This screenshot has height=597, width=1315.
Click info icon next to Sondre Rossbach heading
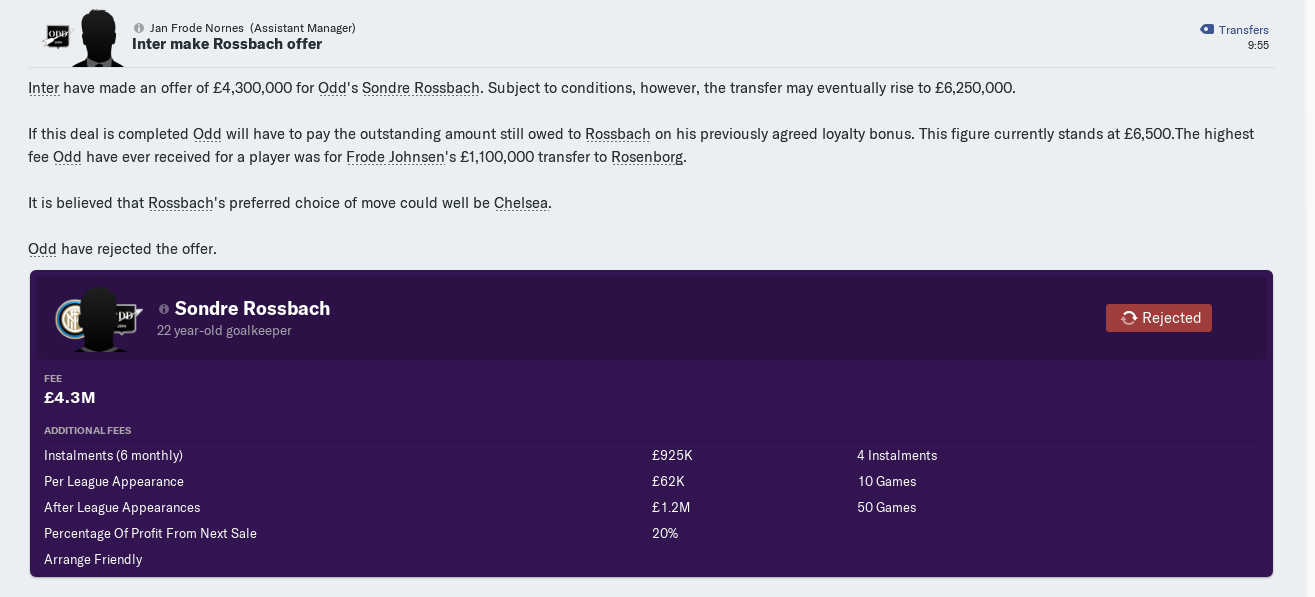pyautogui.click(x=164, y=309)
